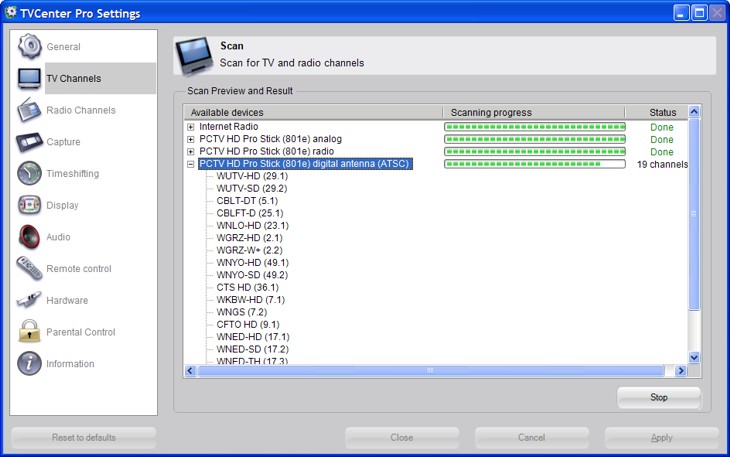730x457 pixels.
Task: Open the Parental Control section
Action: coord(81,332)
